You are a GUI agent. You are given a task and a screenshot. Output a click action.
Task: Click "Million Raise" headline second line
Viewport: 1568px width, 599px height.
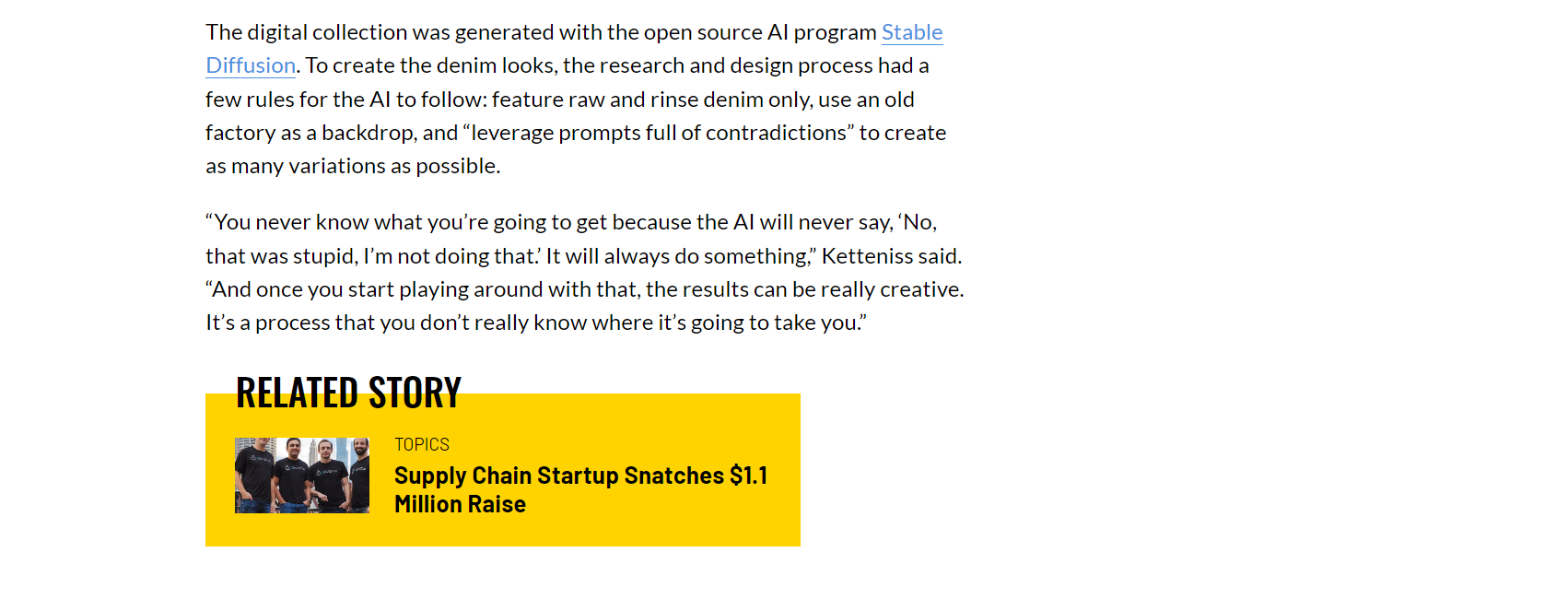[x=460, y=504]
